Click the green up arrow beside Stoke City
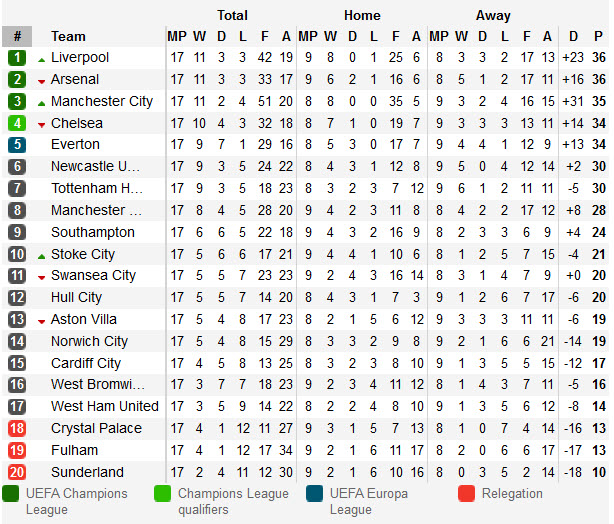This screenshot has width=614, height=524. [41, 255]
